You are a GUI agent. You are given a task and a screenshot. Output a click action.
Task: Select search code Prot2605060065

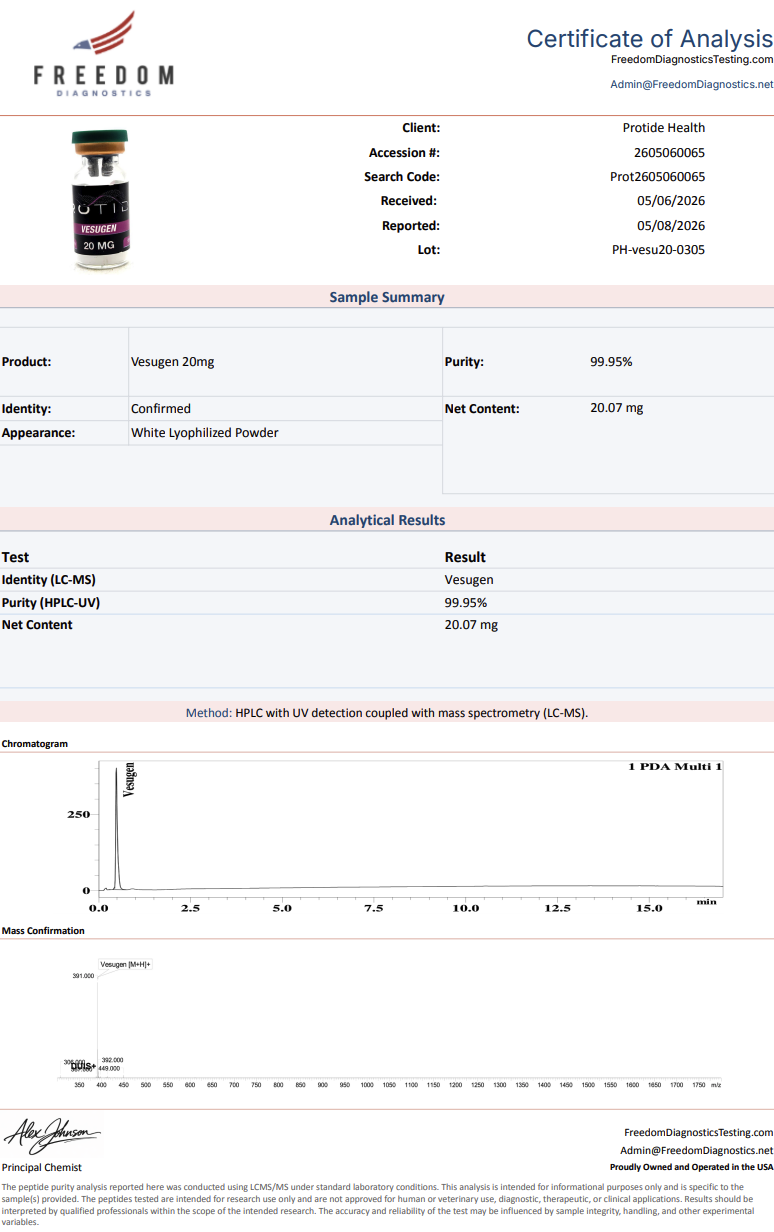point(657,177)
